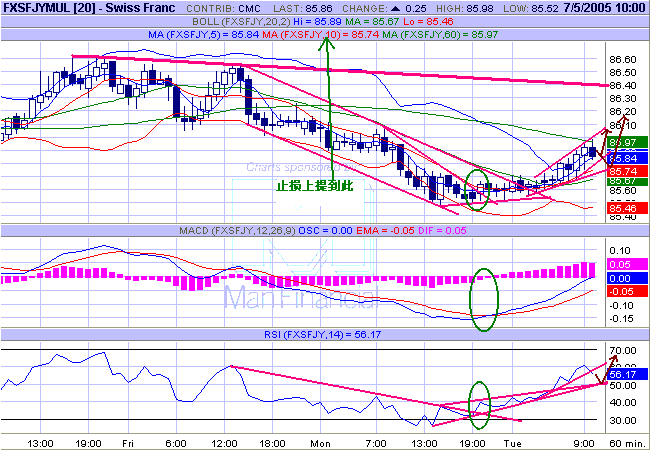
Task: Click the 12:00 time axis label
Action: tap(224, 444)
